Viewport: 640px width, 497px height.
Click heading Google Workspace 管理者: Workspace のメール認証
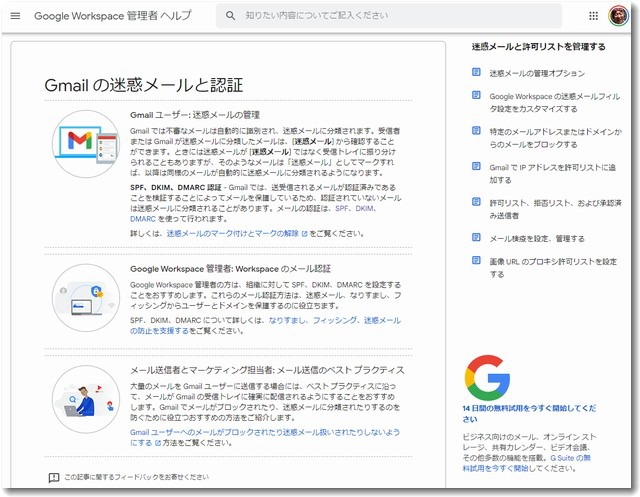230,269
